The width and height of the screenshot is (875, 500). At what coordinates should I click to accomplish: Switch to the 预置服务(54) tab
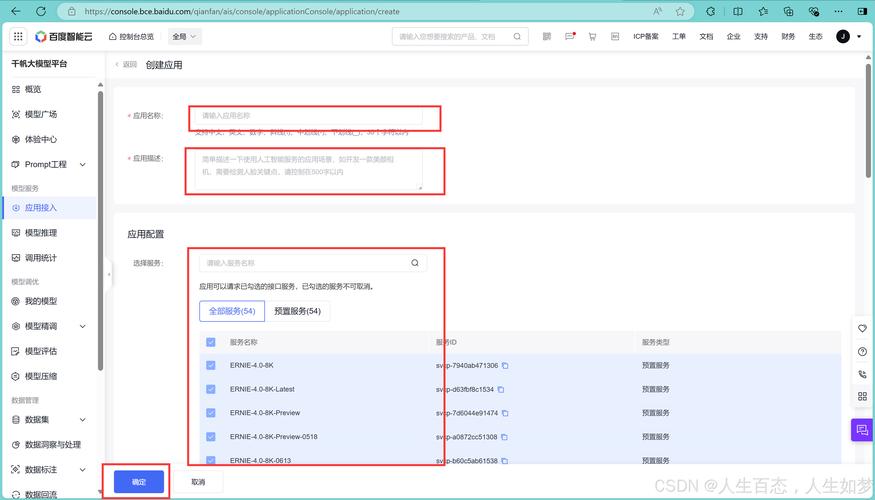click(297, 311)
